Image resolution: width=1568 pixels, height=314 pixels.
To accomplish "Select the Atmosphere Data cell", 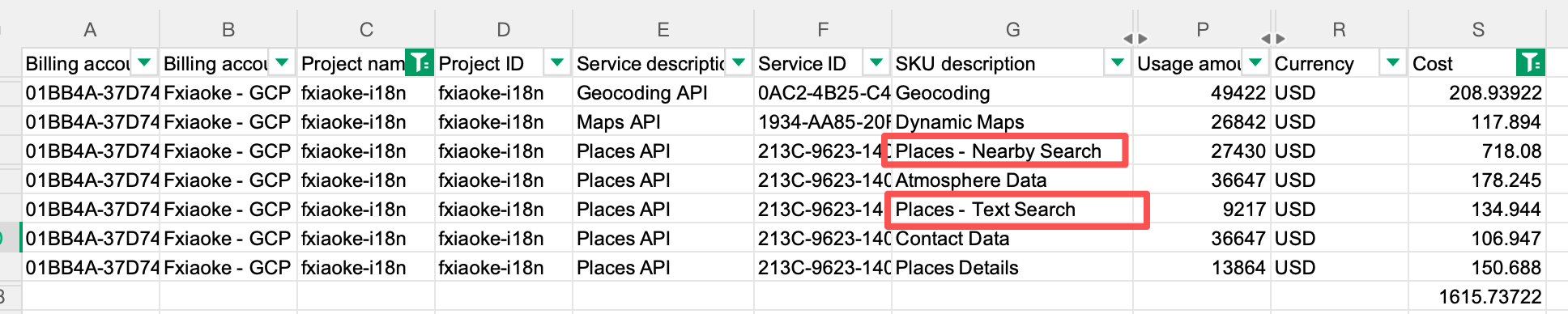I will pos(1012,180).
